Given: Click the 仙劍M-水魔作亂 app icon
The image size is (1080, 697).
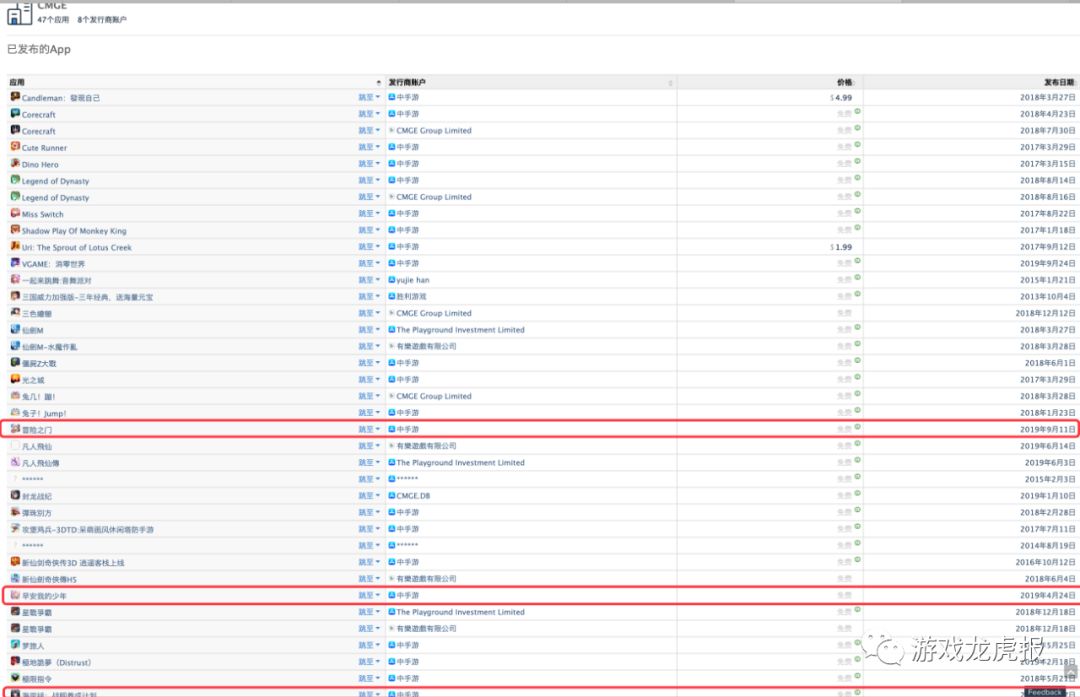Looking at the screenshot, I should point(15,346).
